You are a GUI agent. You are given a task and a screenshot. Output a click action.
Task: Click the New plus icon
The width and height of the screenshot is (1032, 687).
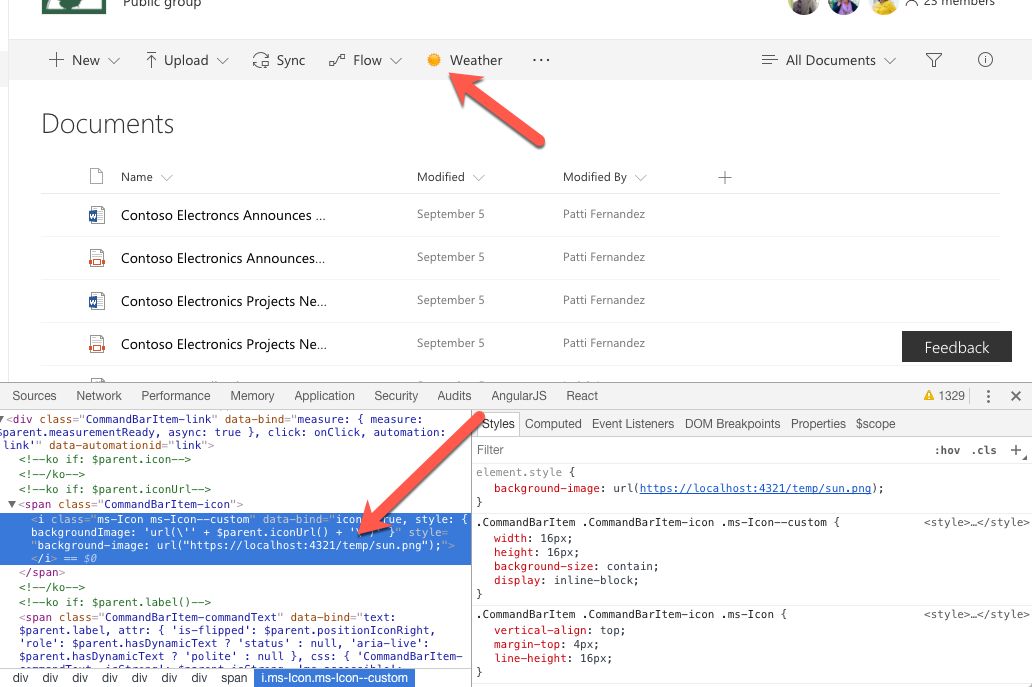pos(56,60)
